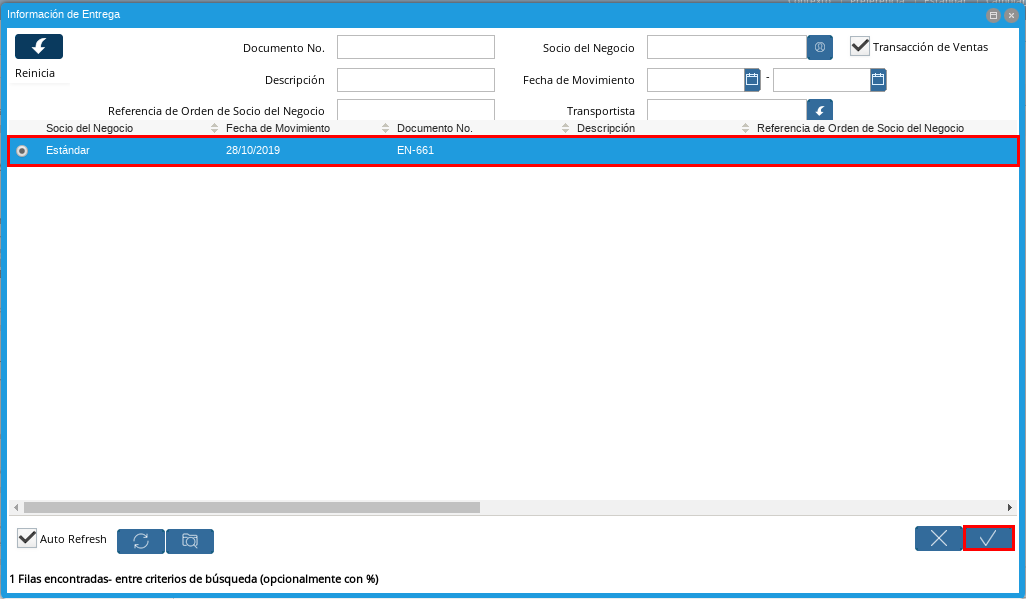Disable the Auto Refresh checkbox
Screen dimensions: 1026x599
pos(27,538)
